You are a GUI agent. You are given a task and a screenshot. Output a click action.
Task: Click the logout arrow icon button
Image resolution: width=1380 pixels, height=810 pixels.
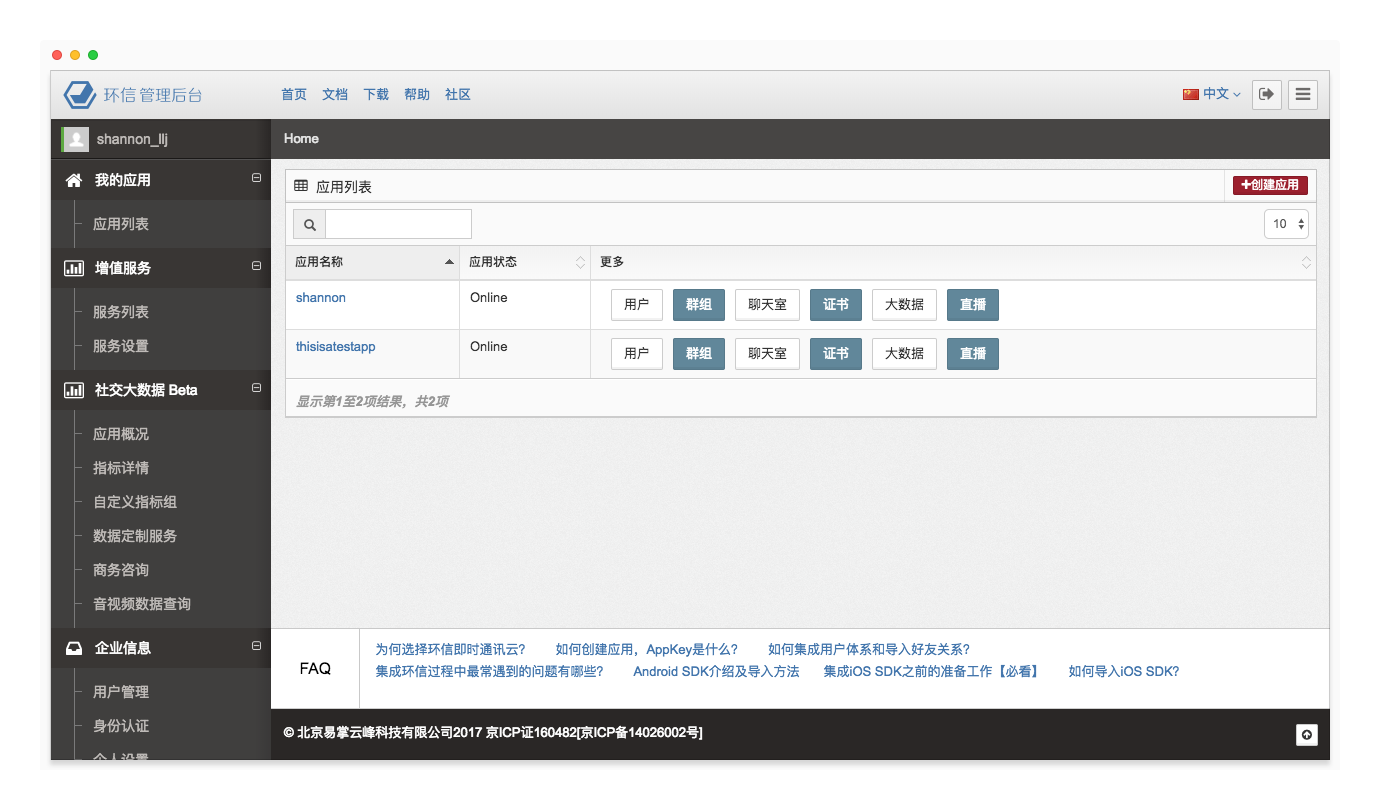[x=1267, y=94]
